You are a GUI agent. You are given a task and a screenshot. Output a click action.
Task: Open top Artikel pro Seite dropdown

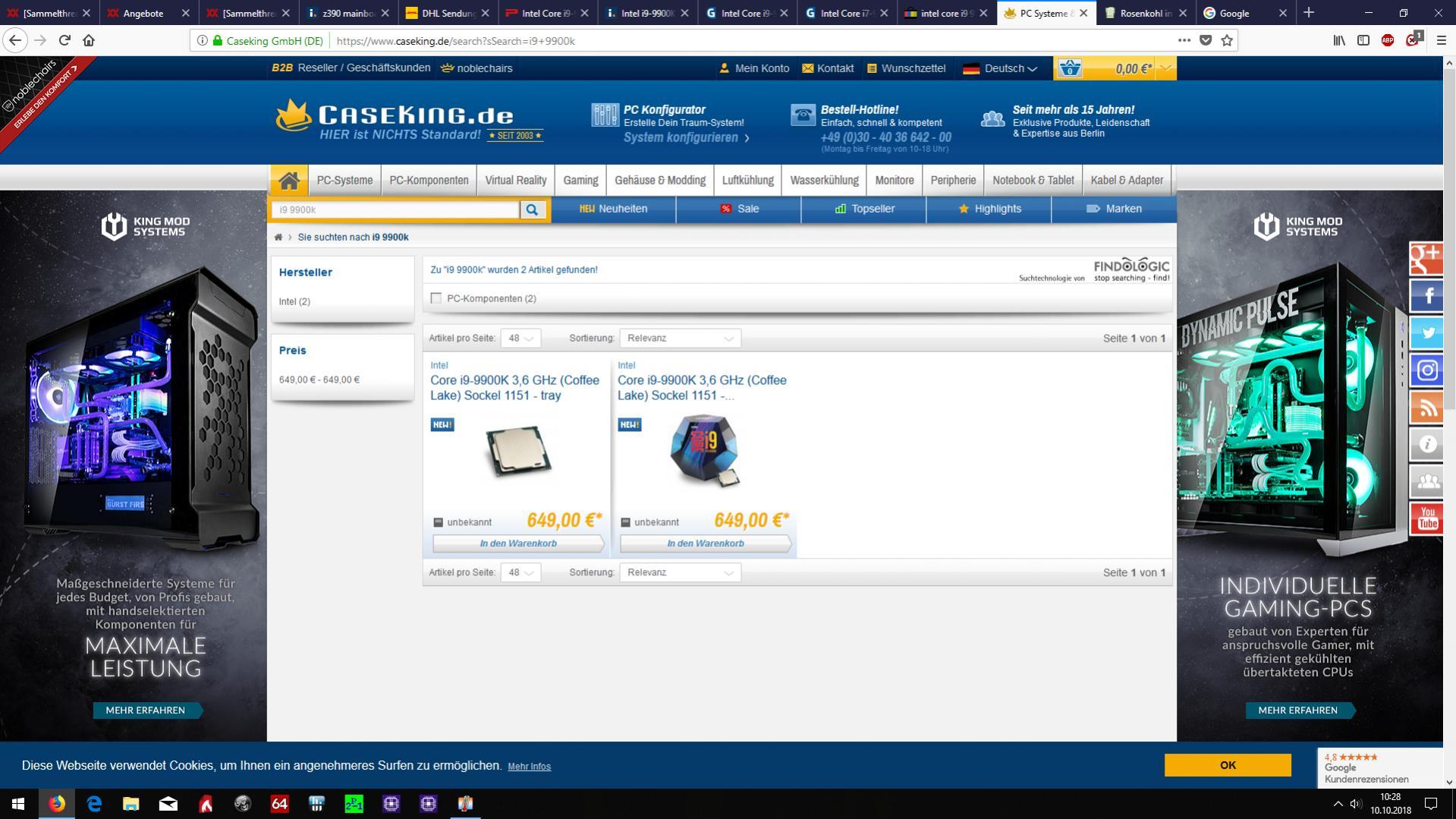point(520,339)
